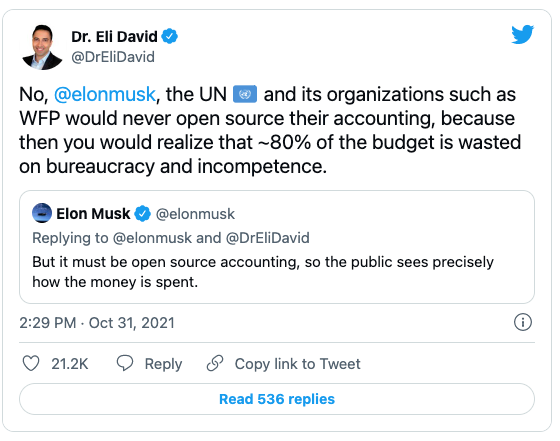Click Dr. Eli David's verified badge

click(x=170, y=36)
